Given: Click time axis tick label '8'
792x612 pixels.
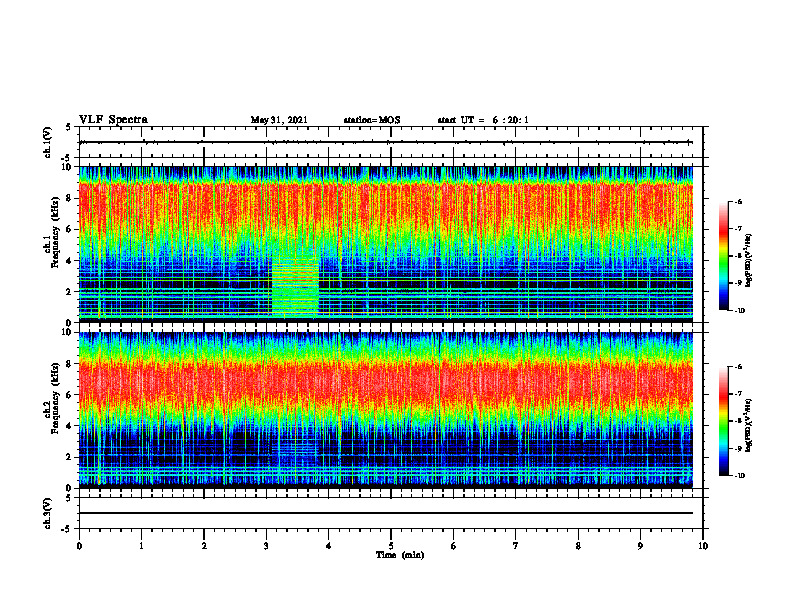Looking at the screenshot, I should [x=578, y=546].
